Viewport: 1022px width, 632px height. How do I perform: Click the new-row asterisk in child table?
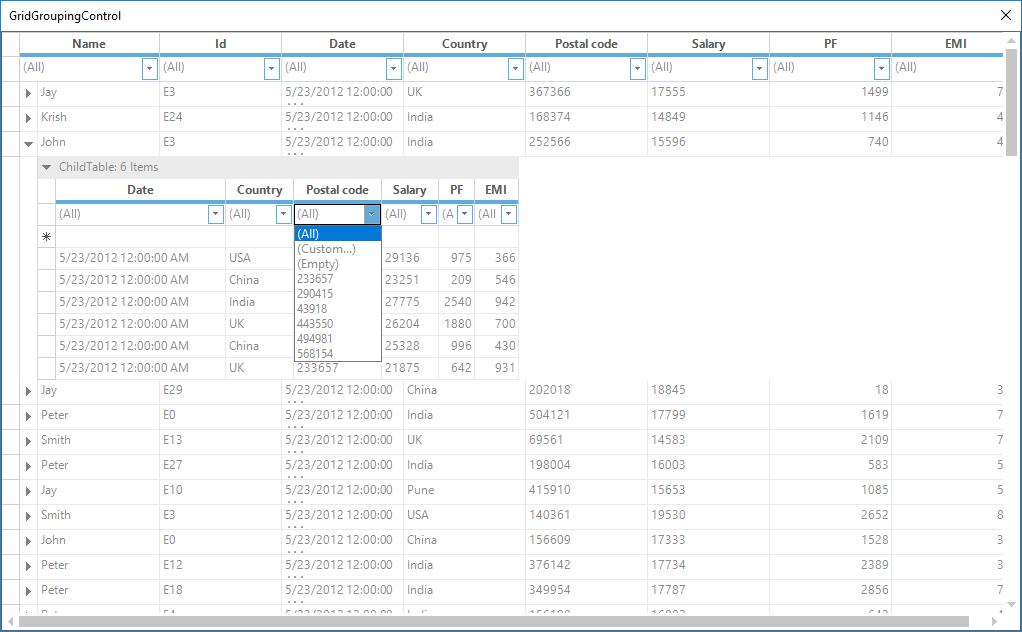(46, 237)
